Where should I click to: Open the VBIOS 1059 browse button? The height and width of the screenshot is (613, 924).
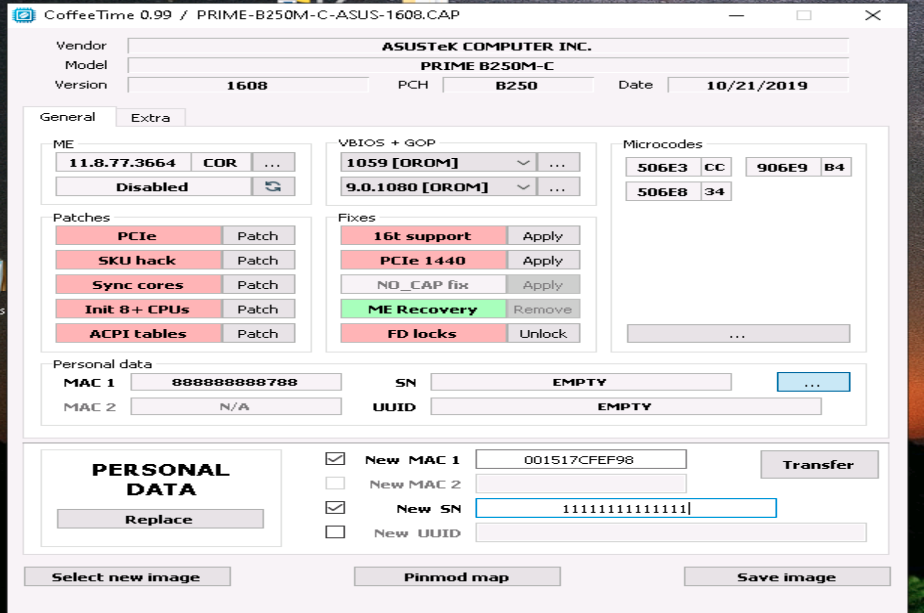[557, 162]
